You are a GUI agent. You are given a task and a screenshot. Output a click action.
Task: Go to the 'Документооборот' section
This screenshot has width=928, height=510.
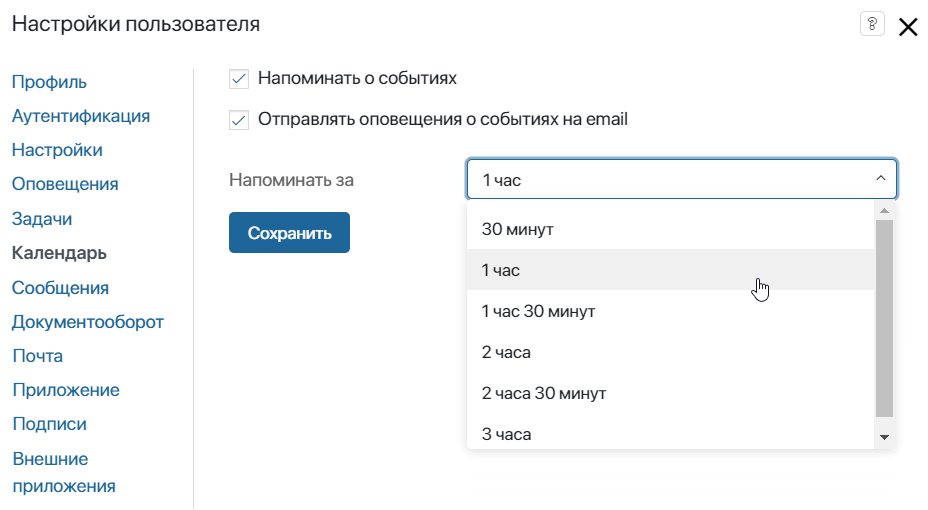tap(88, 322)
